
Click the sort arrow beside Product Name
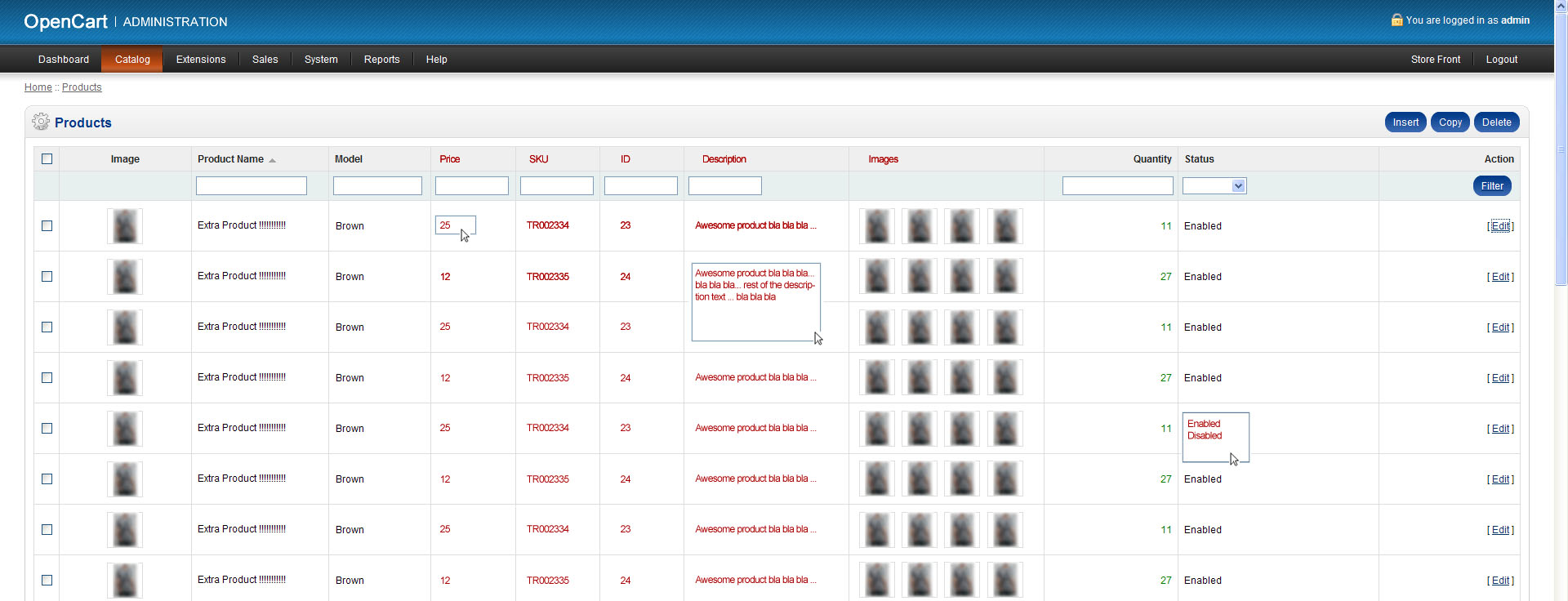[272, 160]
